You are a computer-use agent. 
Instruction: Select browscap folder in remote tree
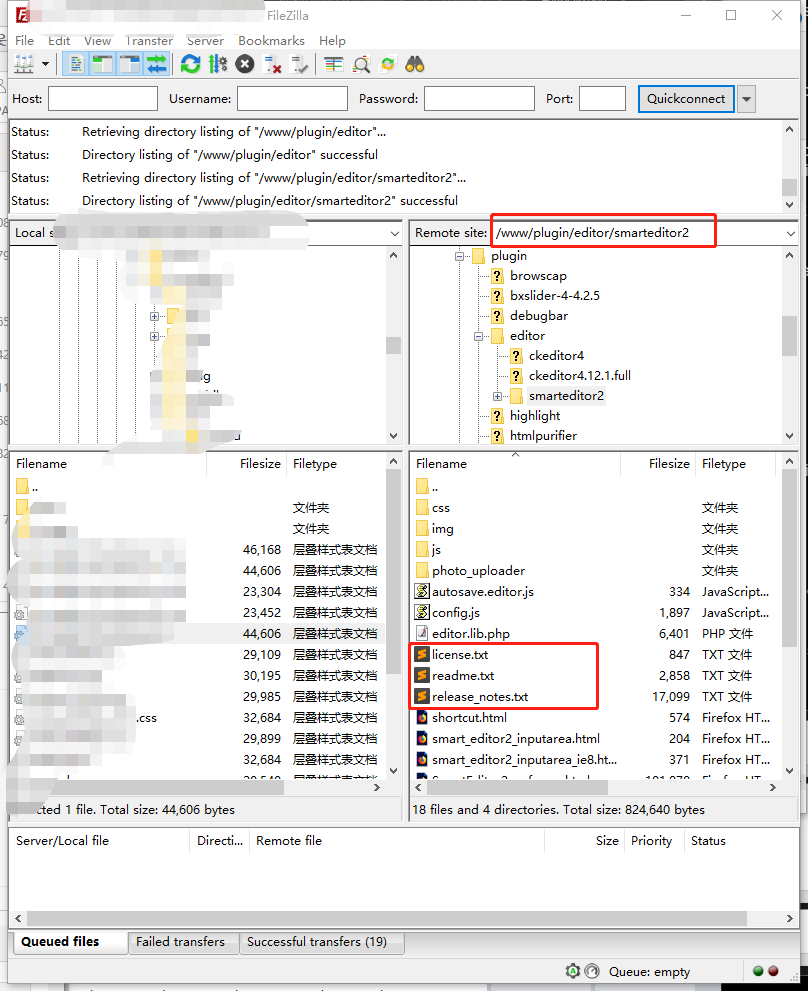pos(538,276)
